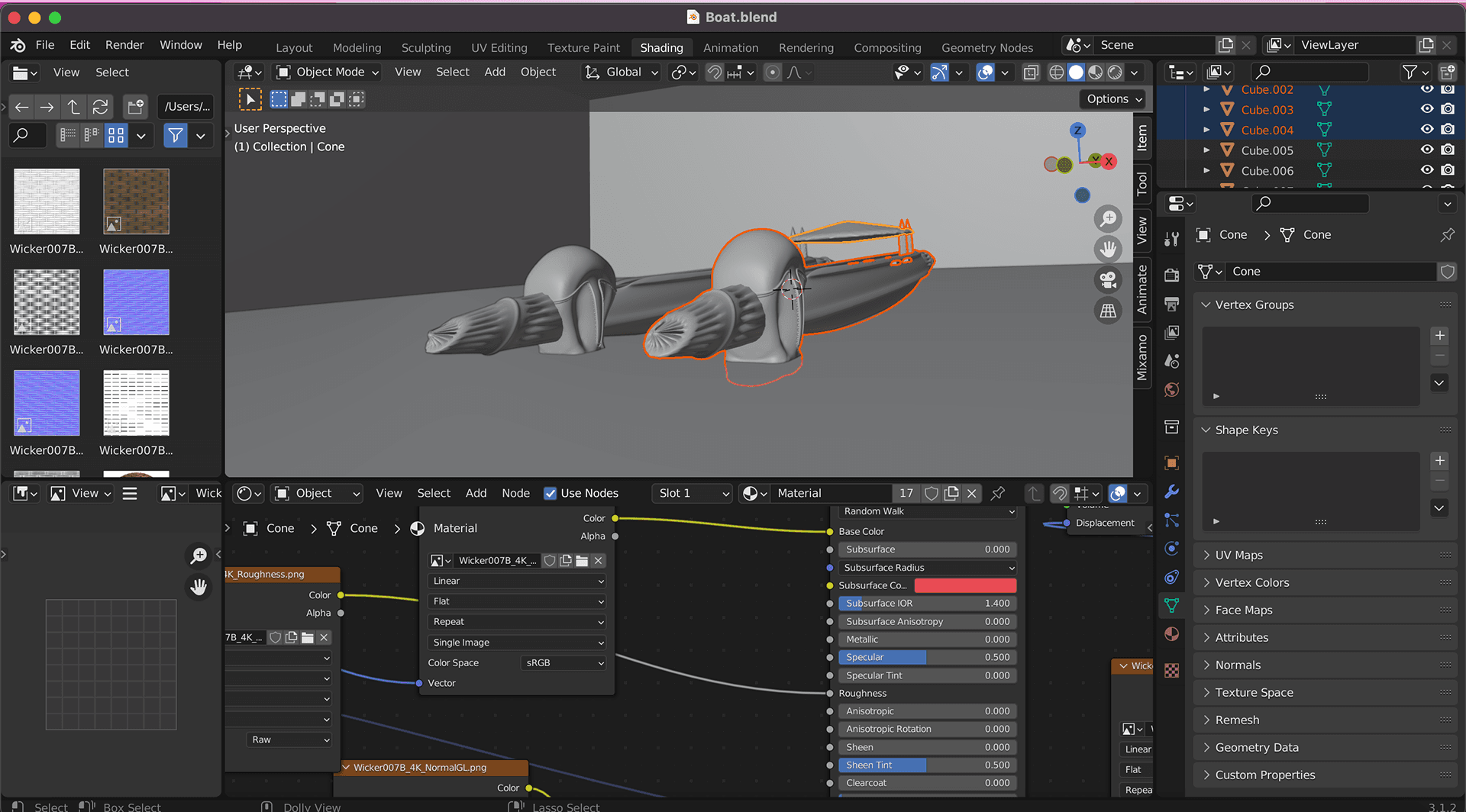
Task: Hide Cube.003 using its eye icon
Action: pos(1426,109)
